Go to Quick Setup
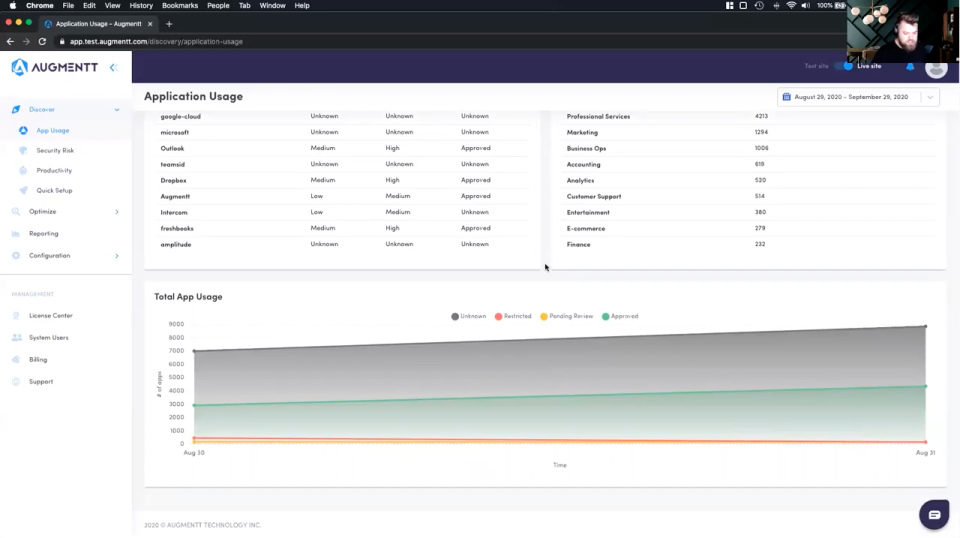 click(x=54, y=190)
